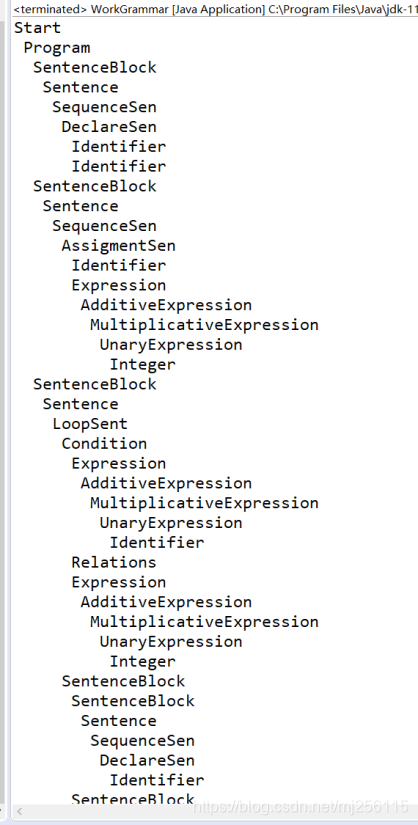Click the AssigmentSen node text
418x825 pixels.
point(118,246)
